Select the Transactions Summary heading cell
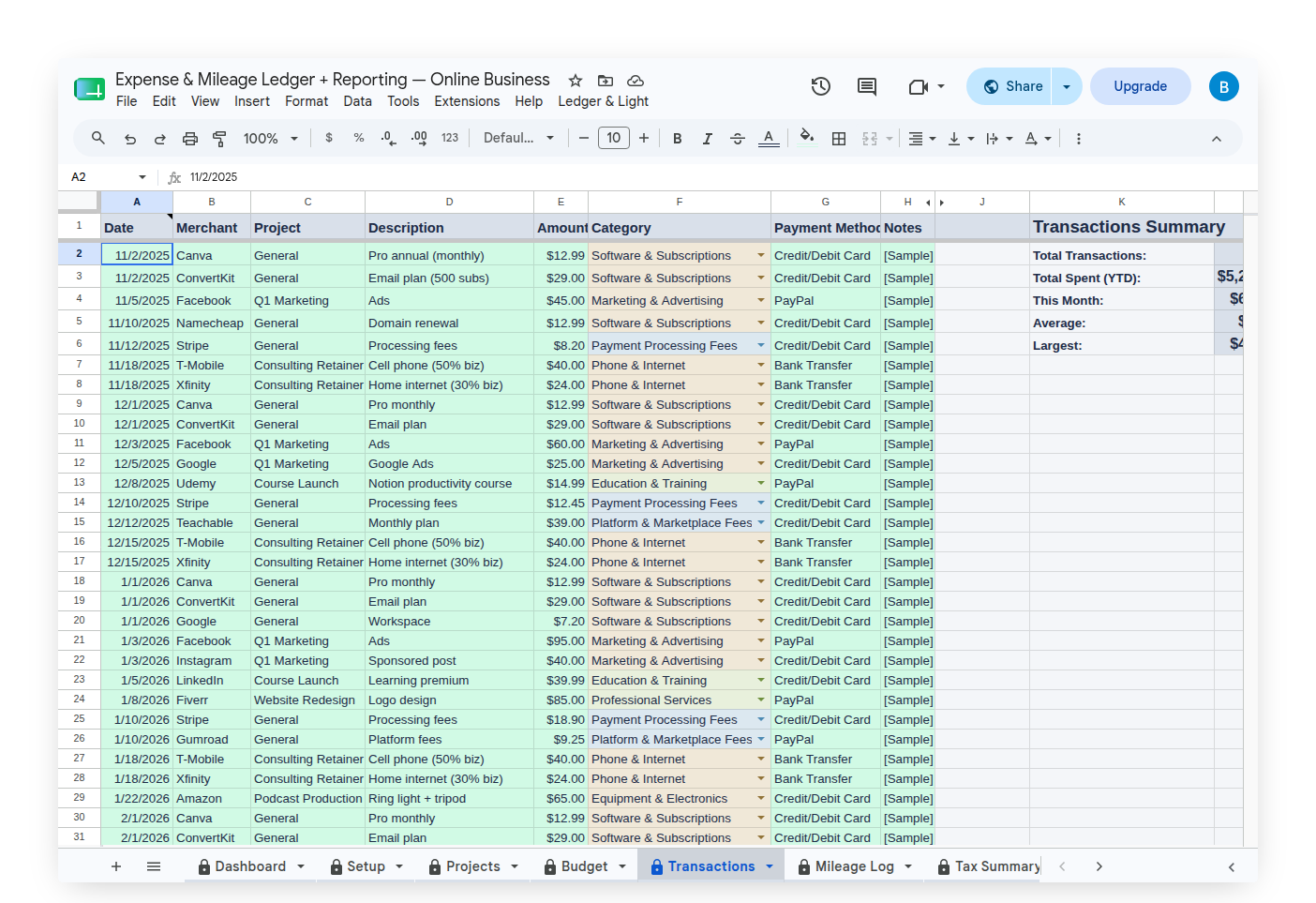This screenshot has height=903, width=1316. tap(1122, 227)
